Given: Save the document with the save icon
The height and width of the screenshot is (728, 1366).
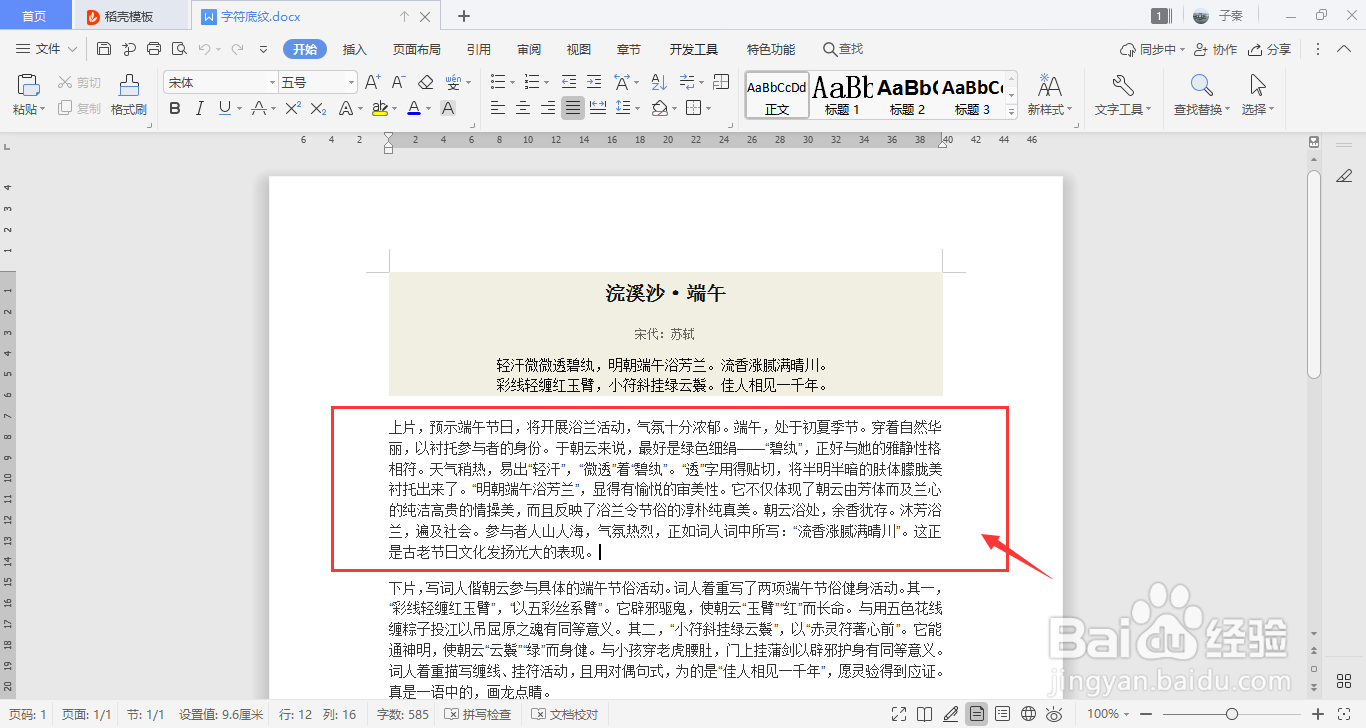Looking at the screenshot, I should tap(104, 48).
